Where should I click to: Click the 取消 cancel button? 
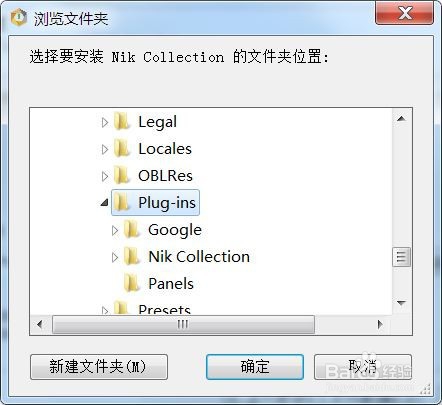363,367
